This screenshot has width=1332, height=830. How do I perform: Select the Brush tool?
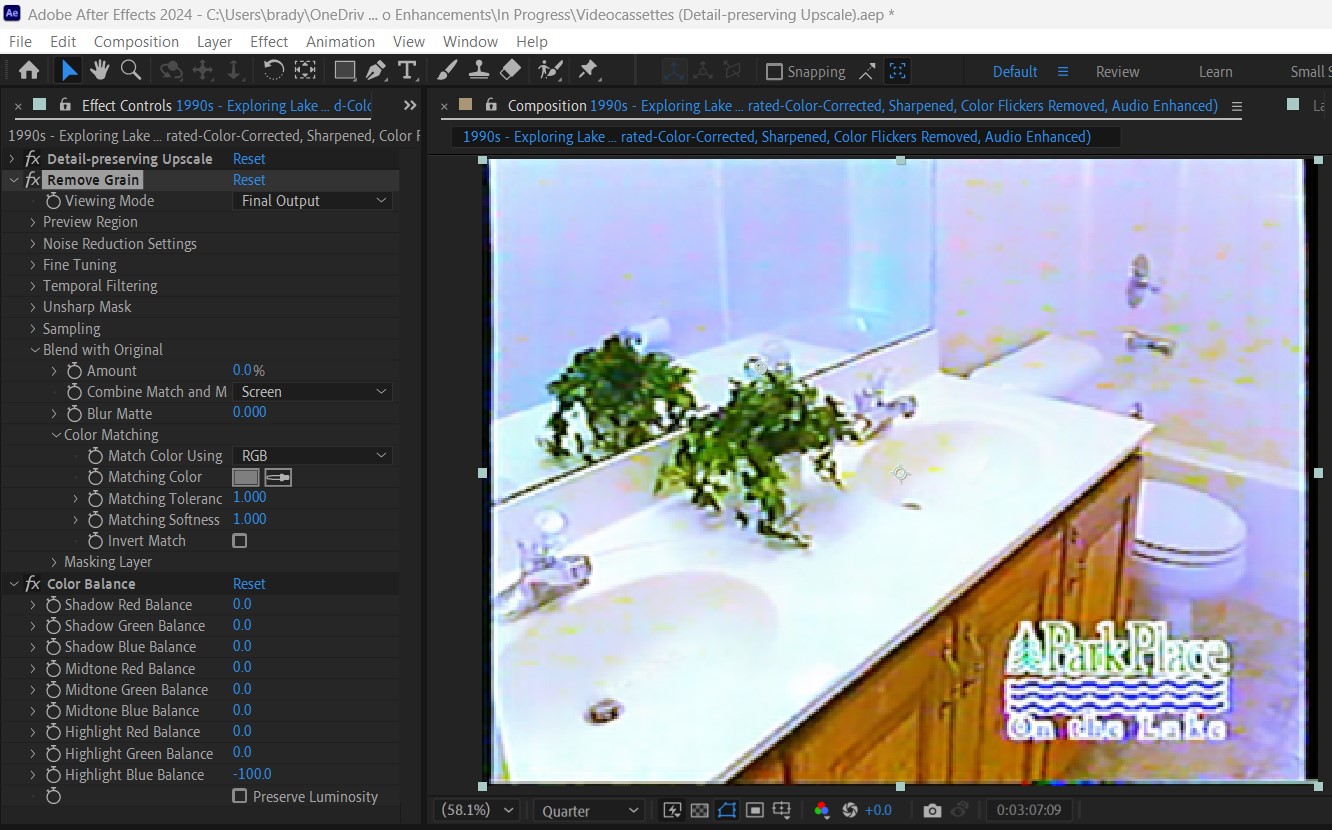point(448,71)
